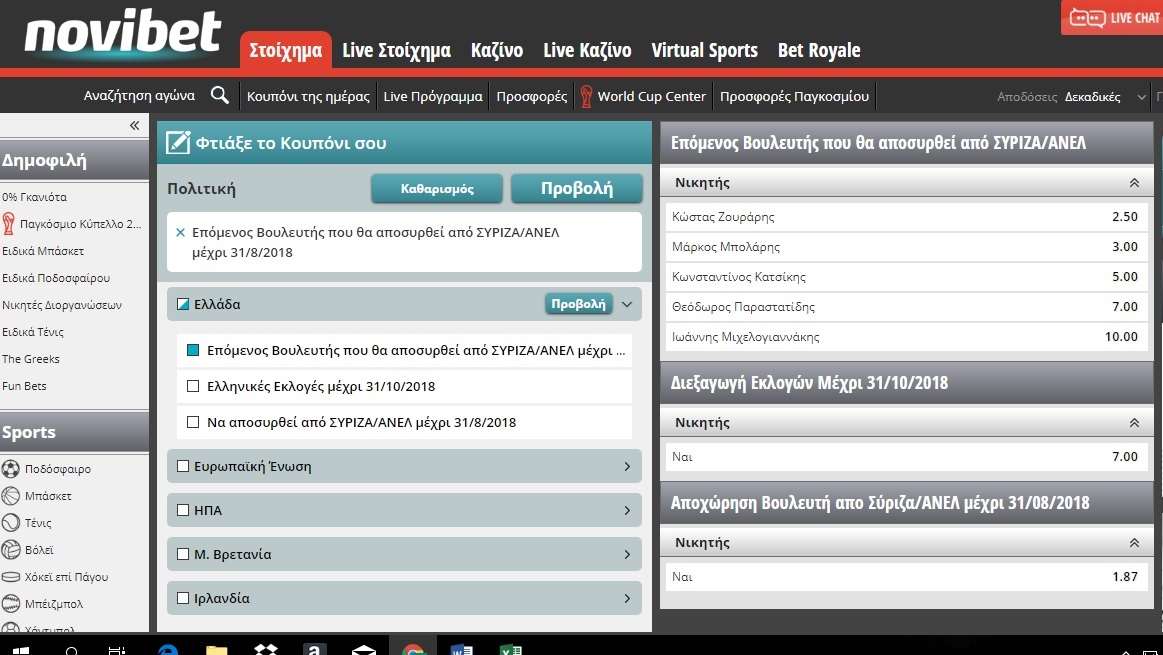Open The Greeks in the sidebar
Screen dimensions: 1163x655
(x=30, y=359)
